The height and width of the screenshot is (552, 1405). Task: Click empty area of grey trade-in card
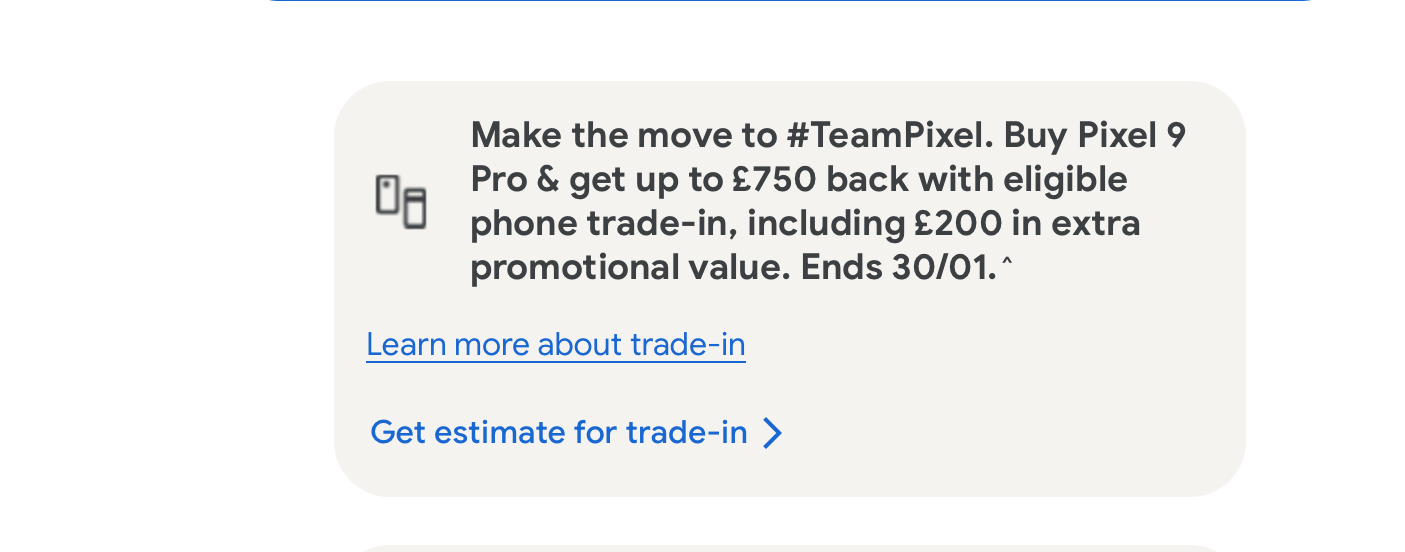(1000, 400)
